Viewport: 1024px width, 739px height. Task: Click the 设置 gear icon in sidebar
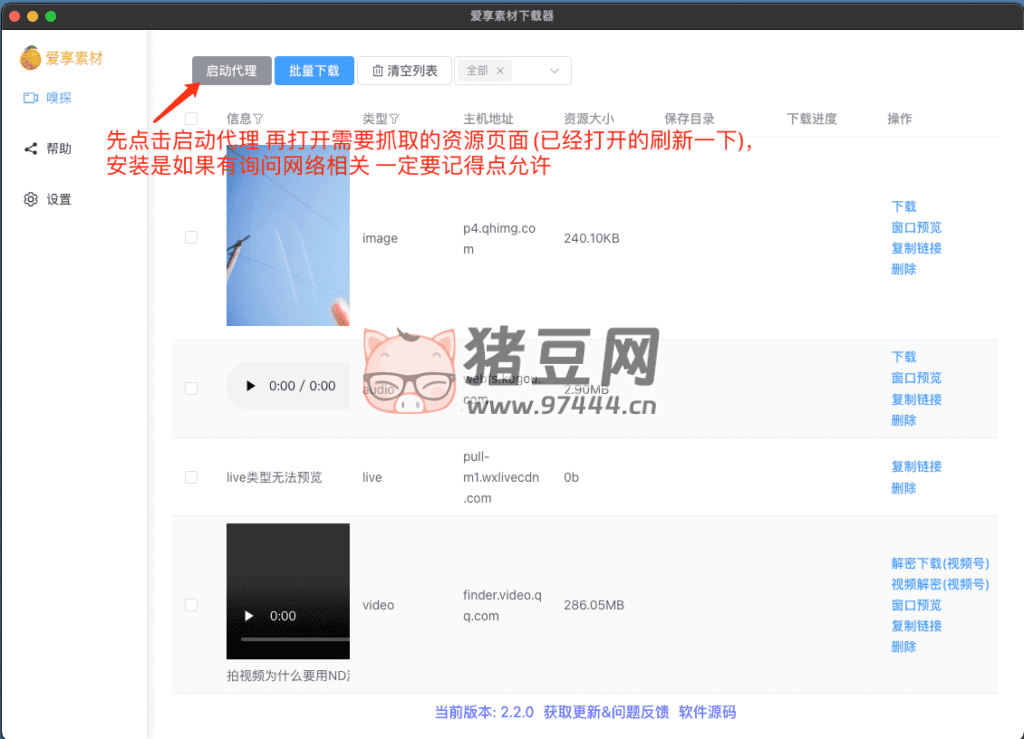pos(31,200)
